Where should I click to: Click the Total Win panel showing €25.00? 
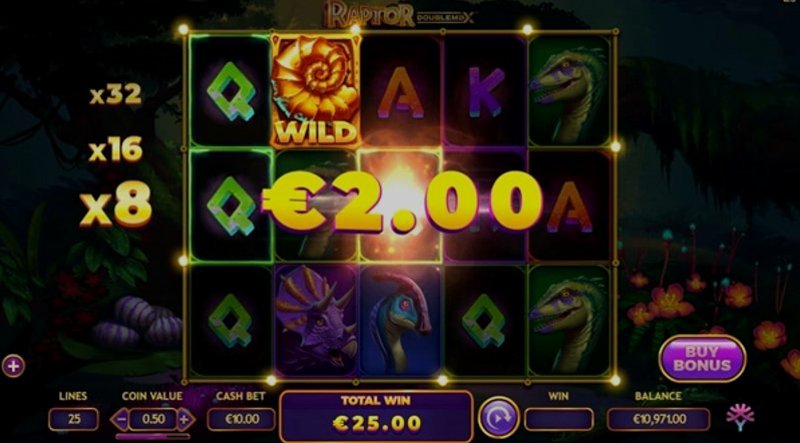pyautogui.click(x=377, y=416)
